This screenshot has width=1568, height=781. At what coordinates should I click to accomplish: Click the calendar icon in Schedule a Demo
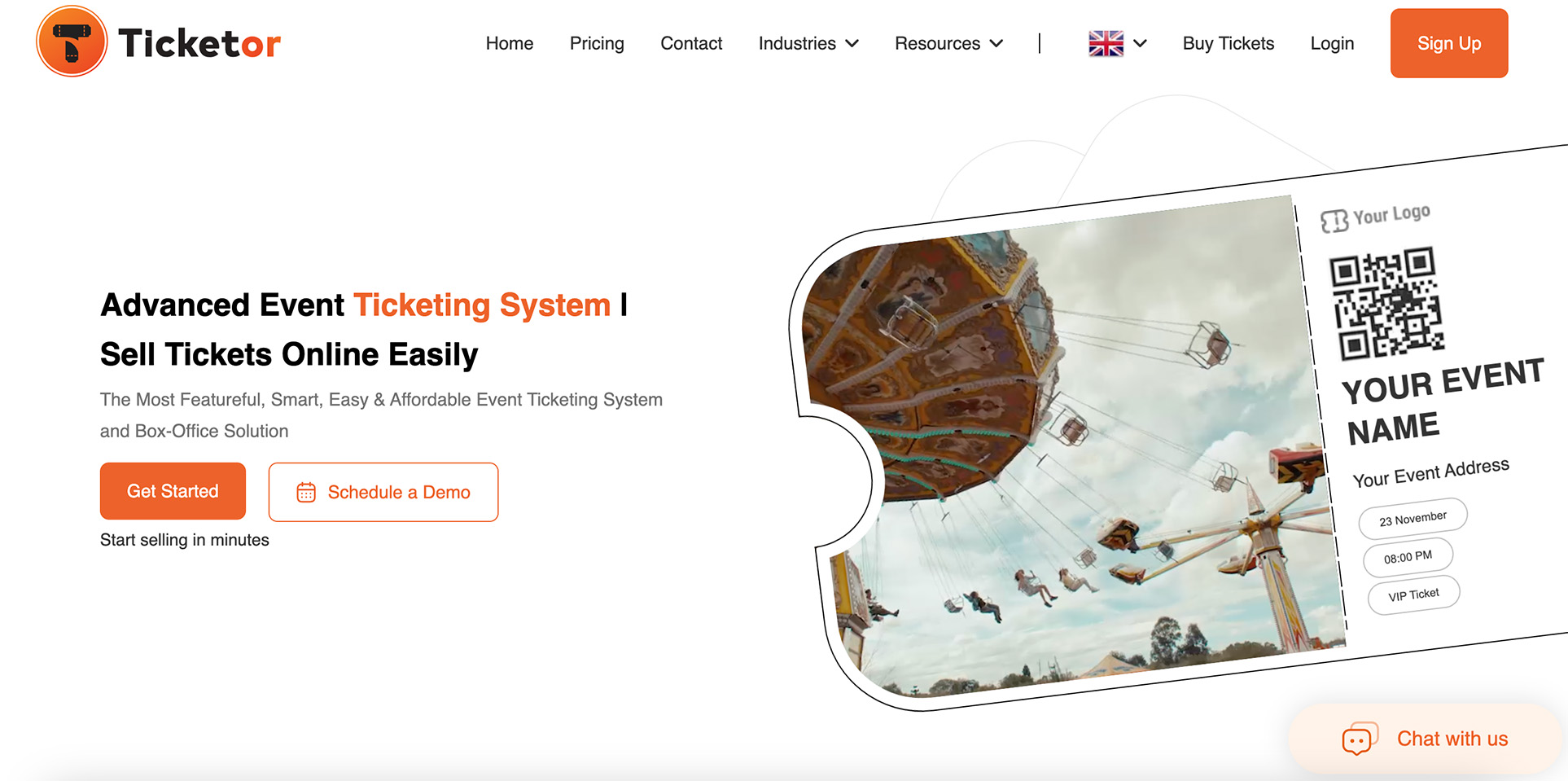pos(306,492)
